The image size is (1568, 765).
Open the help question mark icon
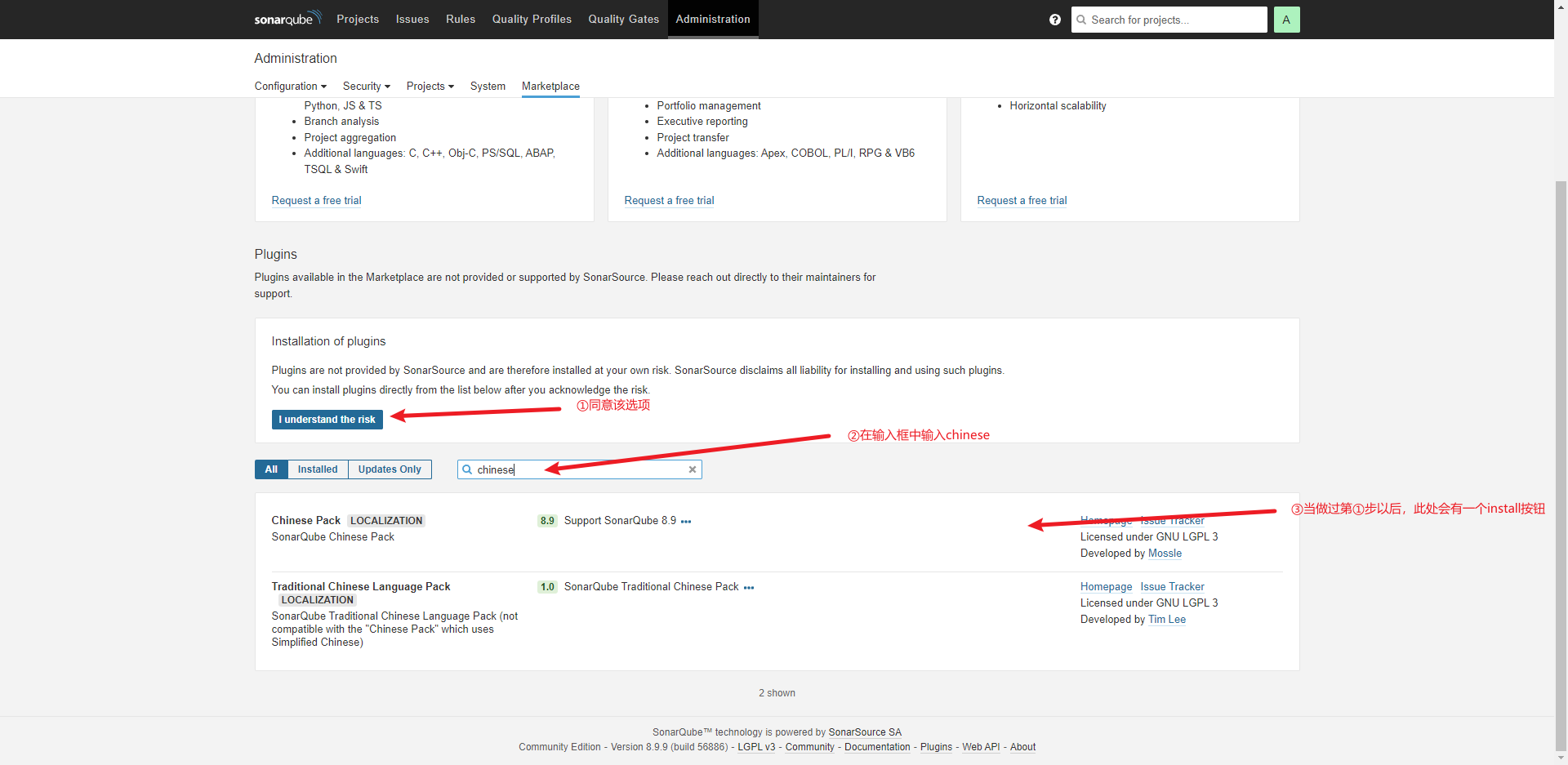click(1055, 20)
